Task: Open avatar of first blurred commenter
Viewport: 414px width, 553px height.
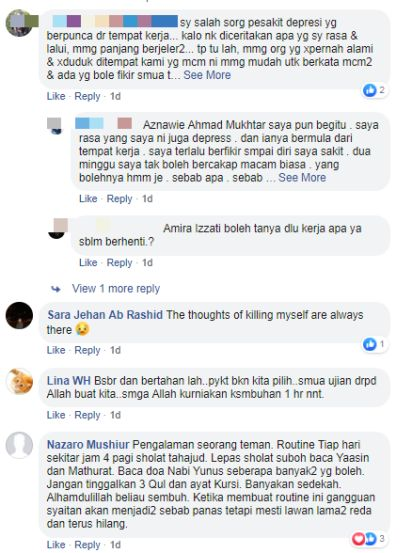Action: (x=19, y=23)
